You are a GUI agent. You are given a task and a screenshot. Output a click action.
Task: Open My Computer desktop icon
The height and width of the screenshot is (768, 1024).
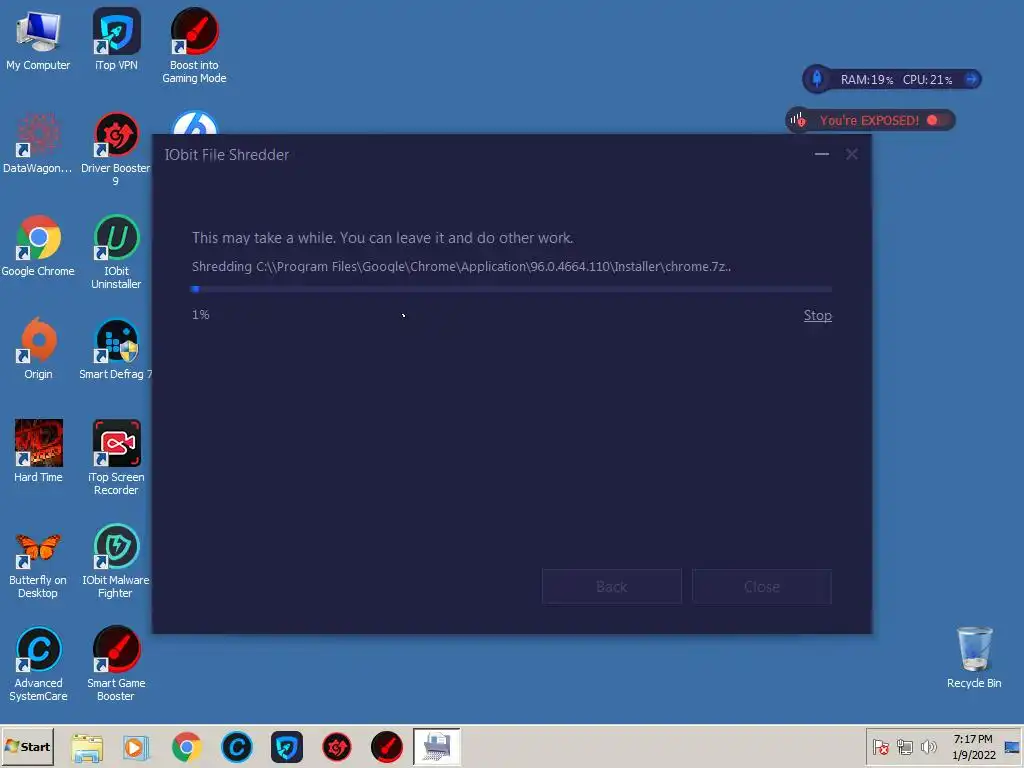38,40
